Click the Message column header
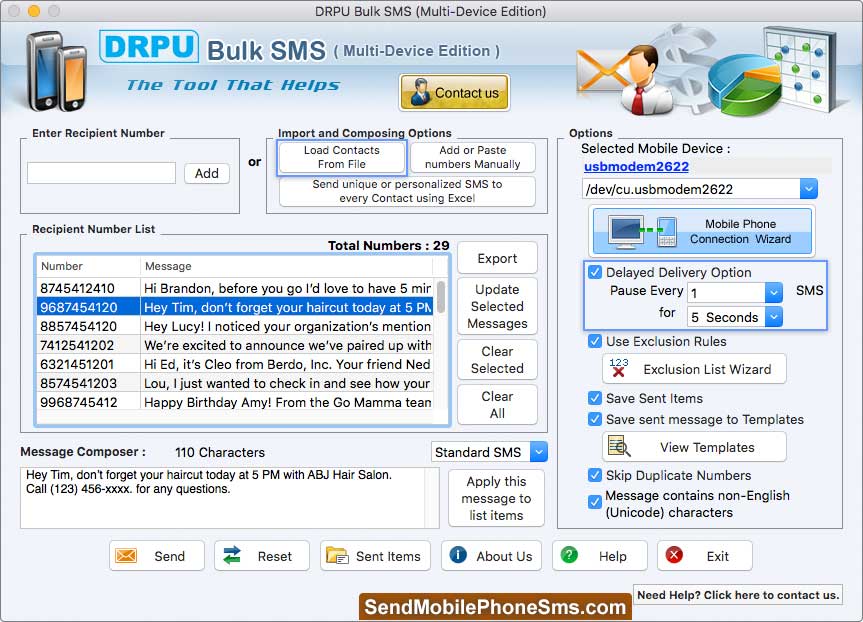The width and height of the screenshot is (863, 622). [x=286, y=266]
